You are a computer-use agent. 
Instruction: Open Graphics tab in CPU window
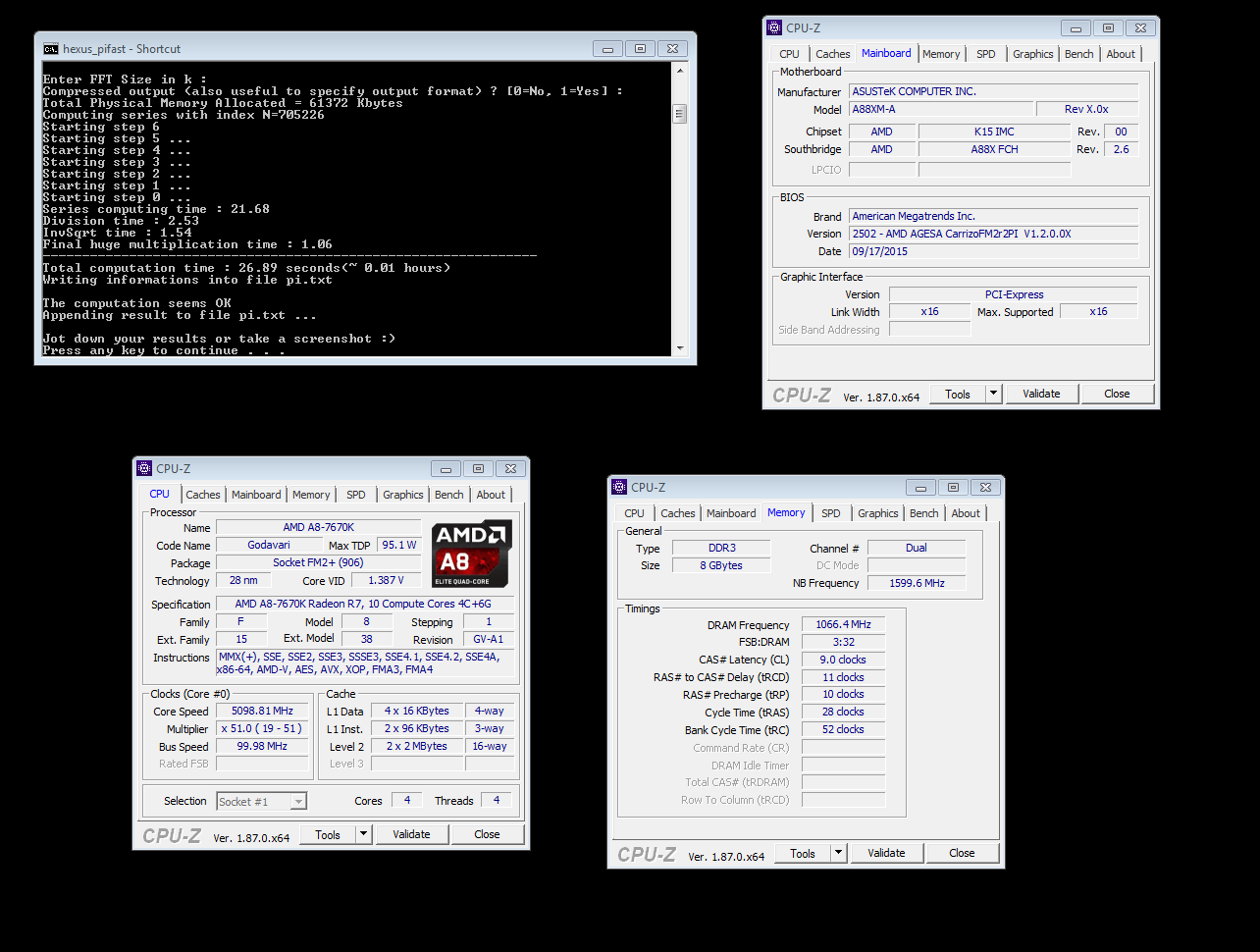403,495
